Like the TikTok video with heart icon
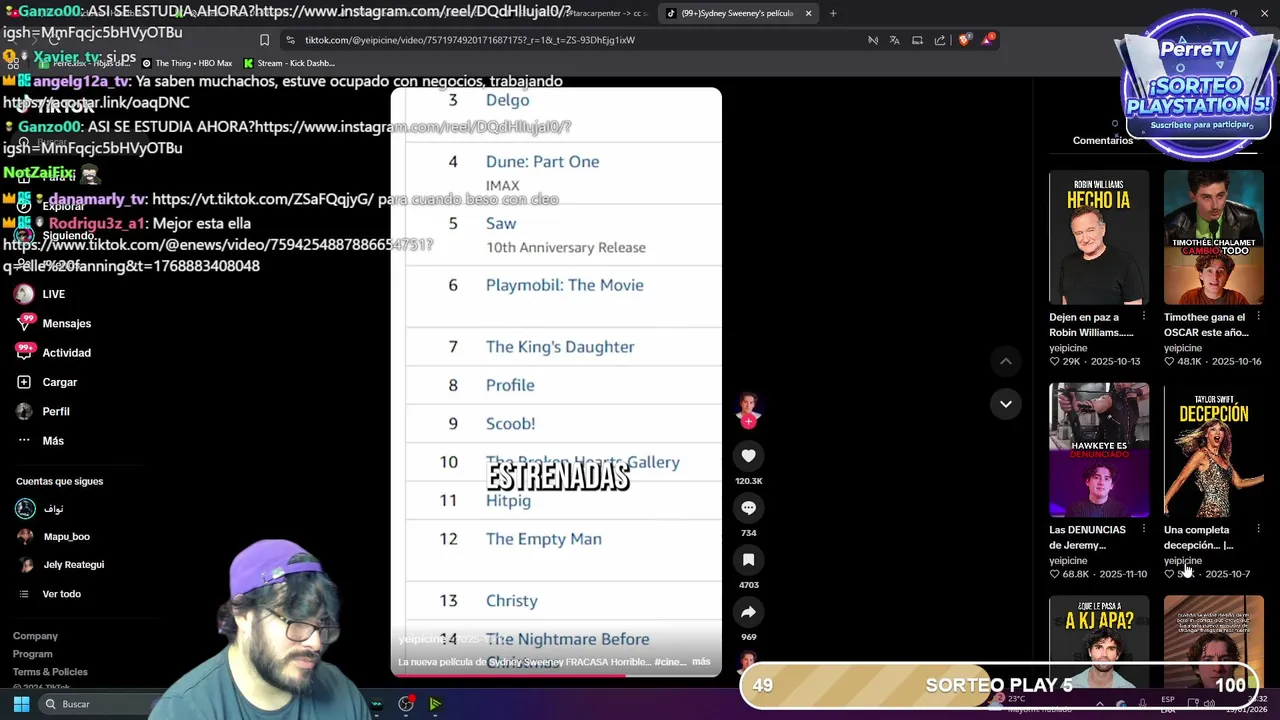1280x720 pixels. [748, 456]
